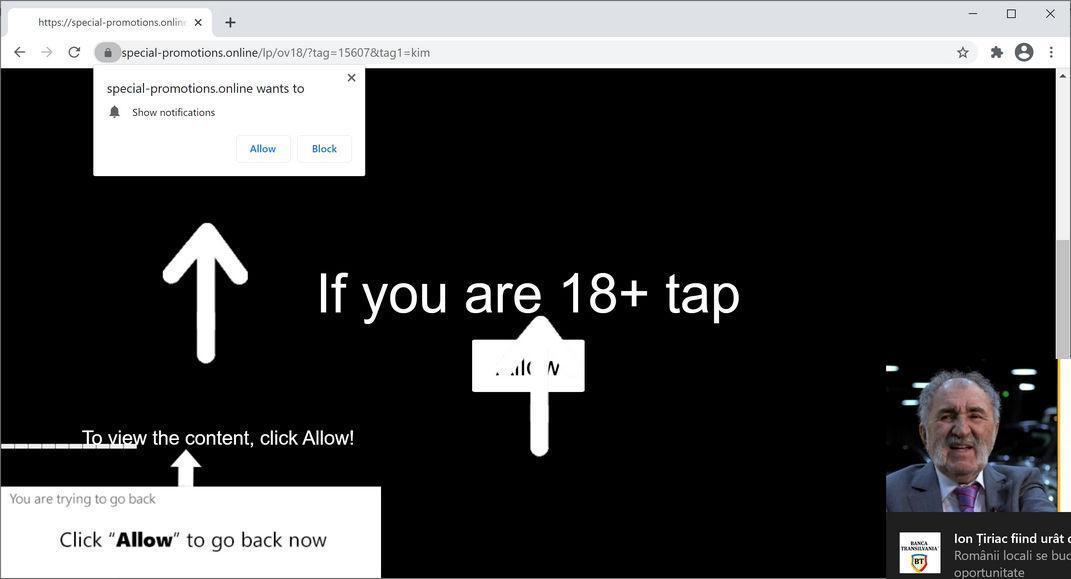Open the browser profile avatar

[x=1023, y=52]
